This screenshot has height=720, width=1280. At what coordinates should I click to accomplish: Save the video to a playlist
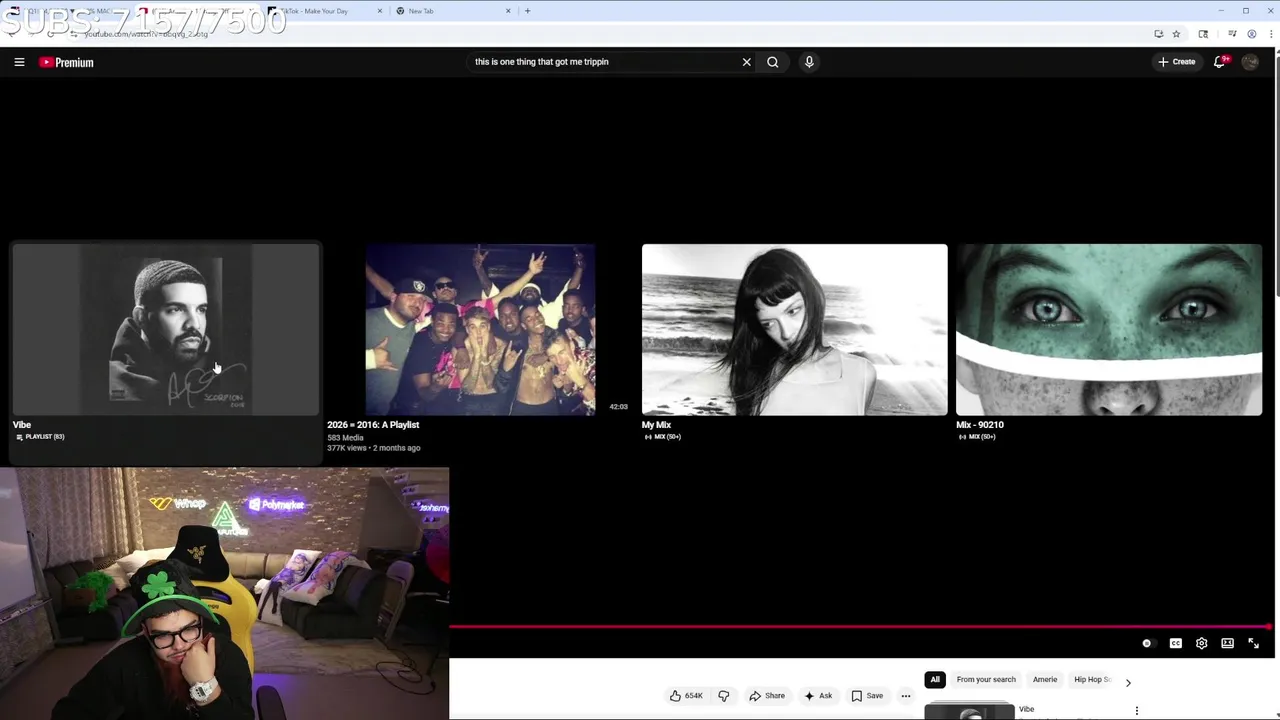pos(867,696)
